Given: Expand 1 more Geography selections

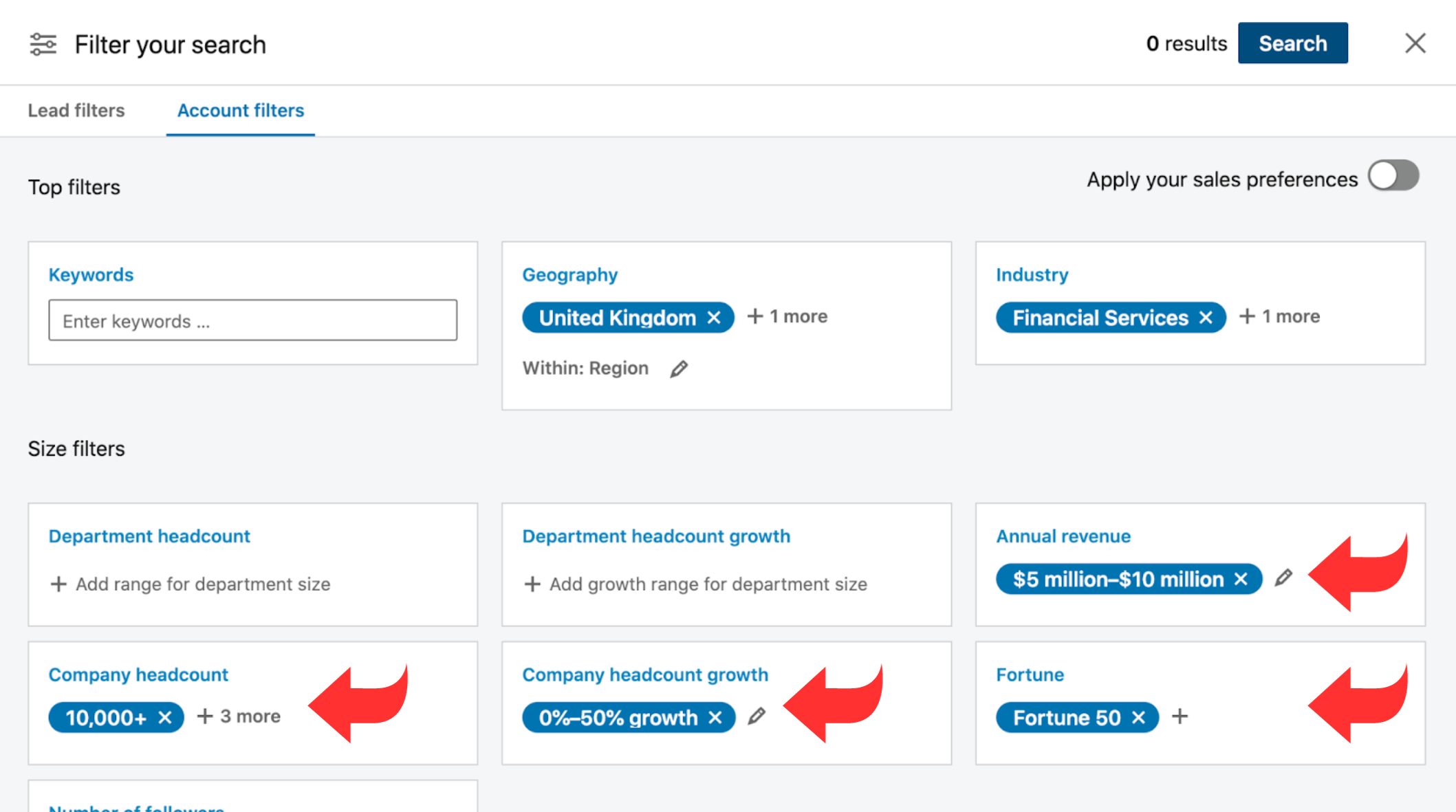Looking at the screenshot, I should point(787,317).
